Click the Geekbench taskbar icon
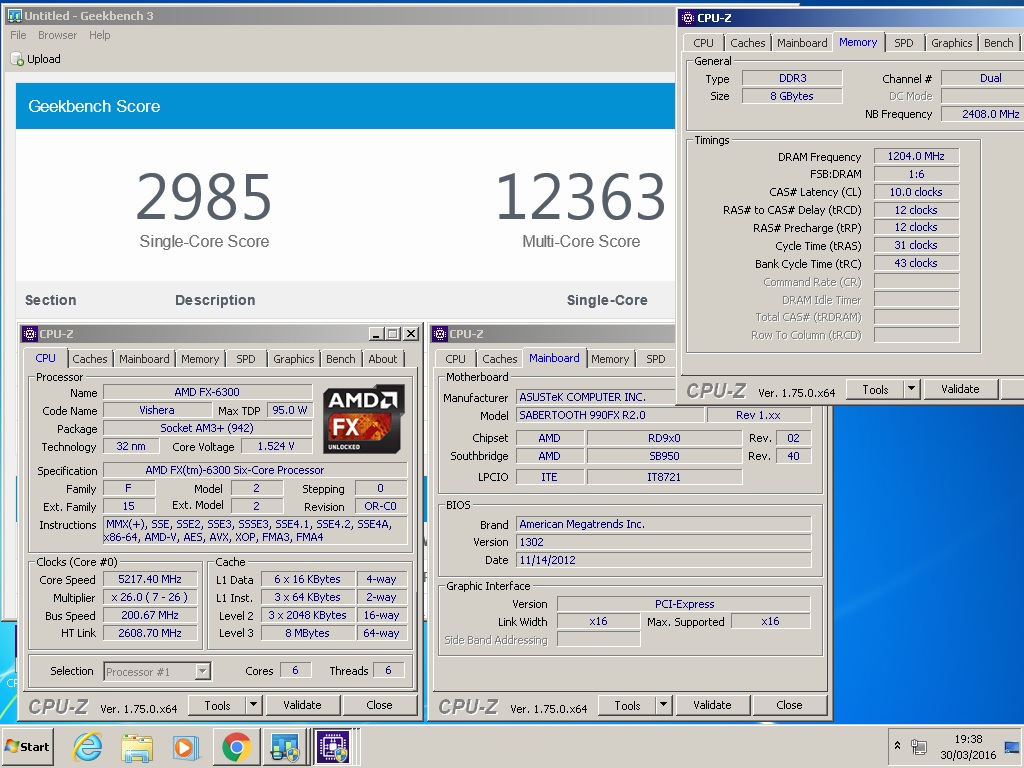Screen dimensions: 1024x768 (x=285, y=746)
